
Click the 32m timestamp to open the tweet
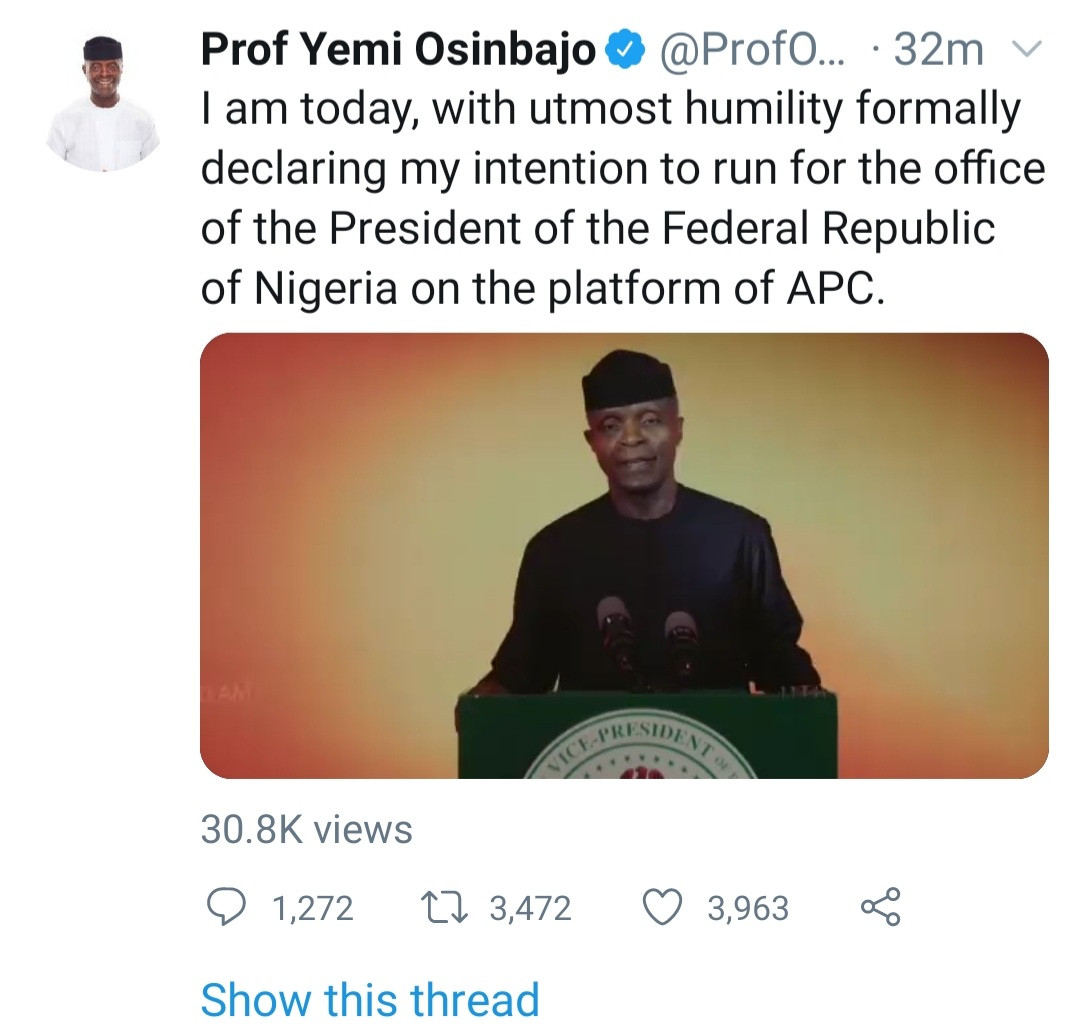pos(942,47)
